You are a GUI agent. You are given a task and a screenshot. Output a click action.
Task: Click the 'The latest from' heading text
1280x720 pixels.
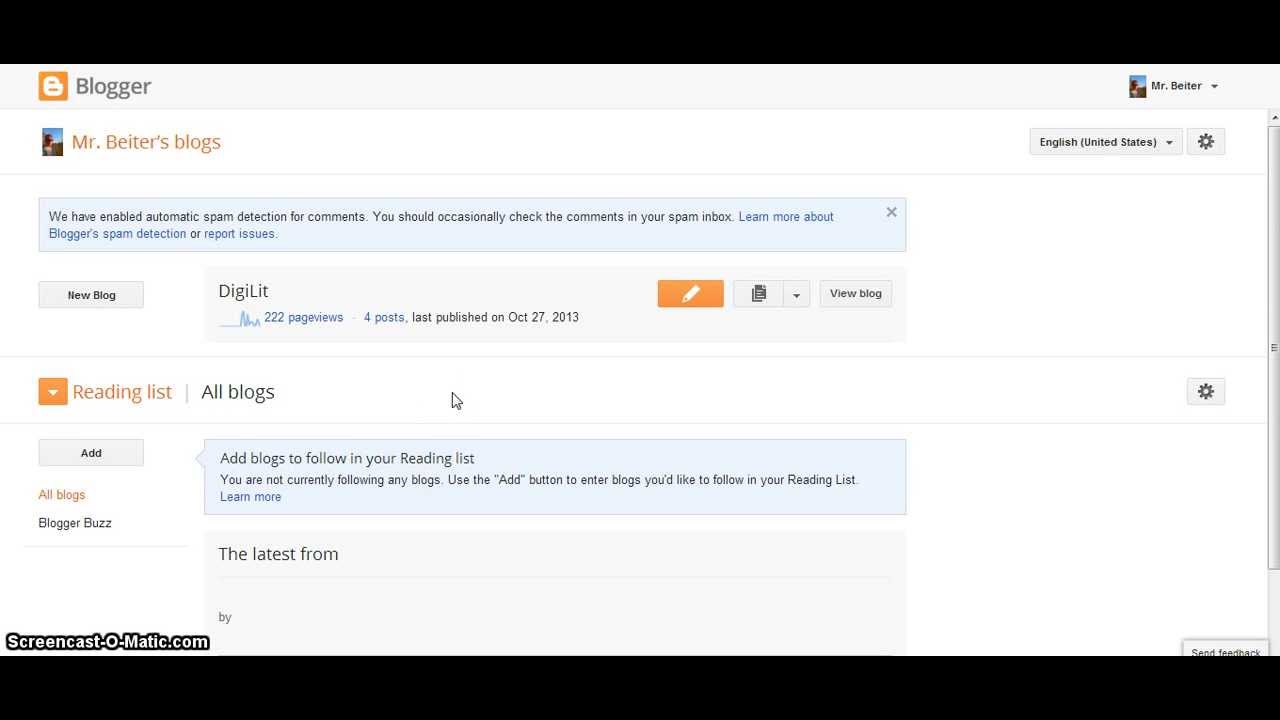[278, 554]
